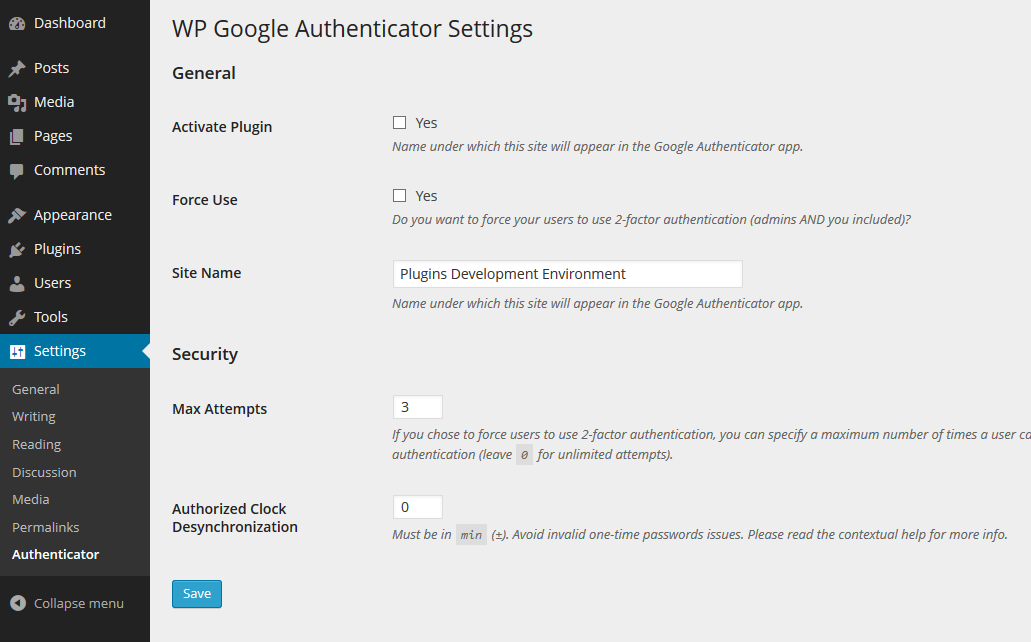Click the Clock Desynchronization number field

[418, 507]
